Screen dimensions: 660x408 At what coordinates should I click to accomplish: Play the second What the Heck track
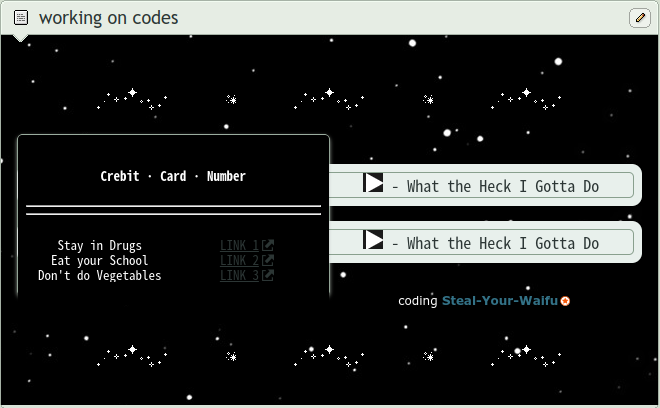click(373, 240)
